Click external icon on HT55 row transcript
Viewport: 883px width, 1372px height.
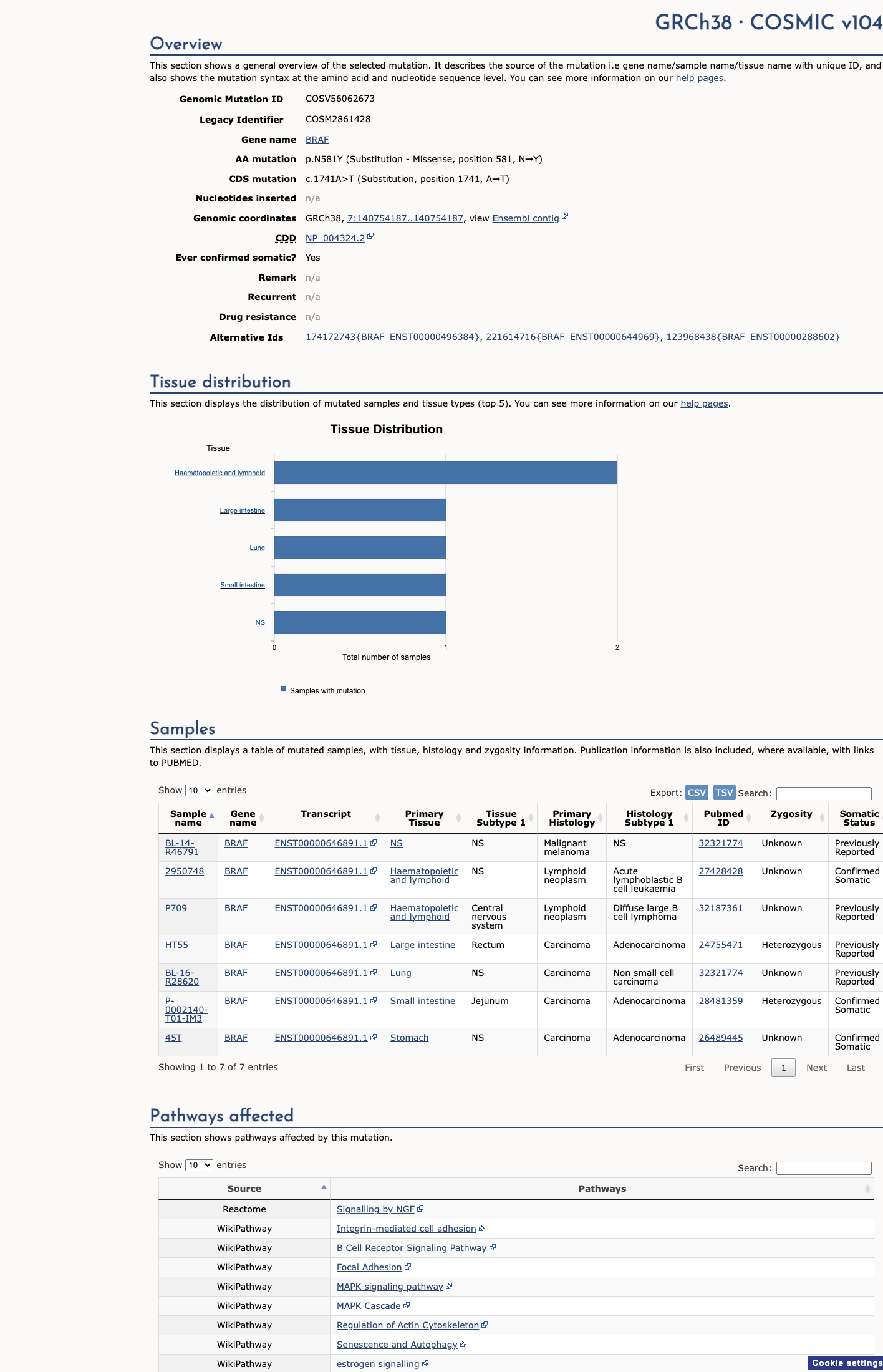point(374,944)
